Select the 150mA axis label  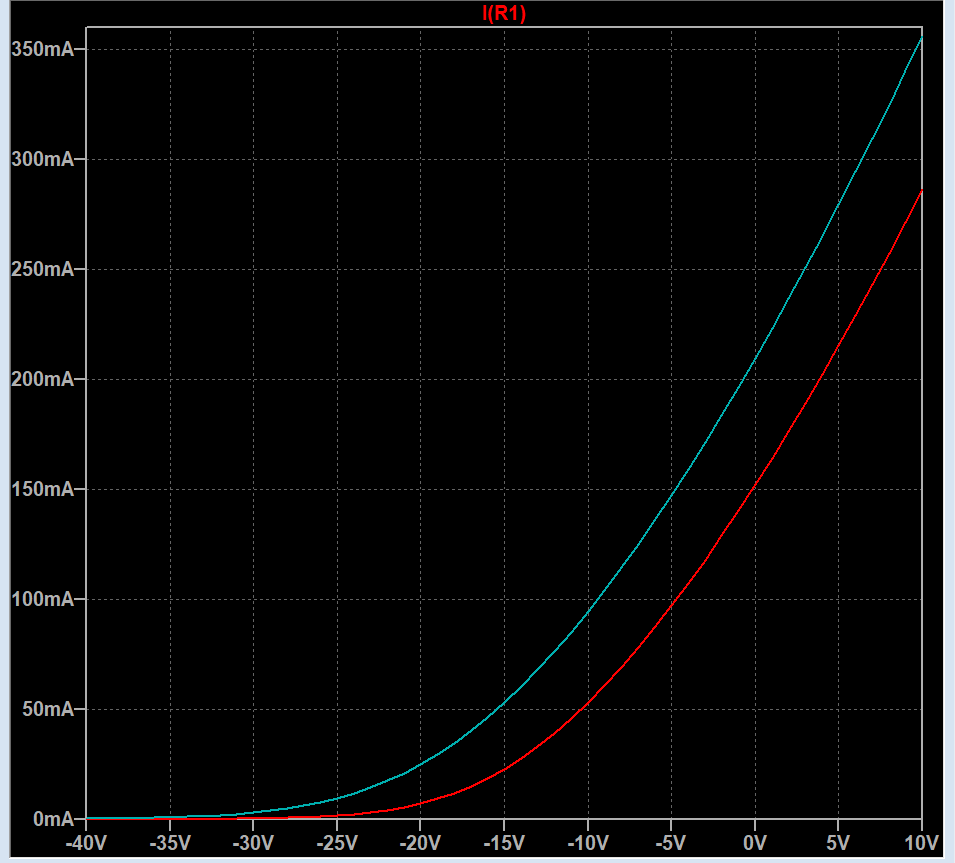click(43, 490)
